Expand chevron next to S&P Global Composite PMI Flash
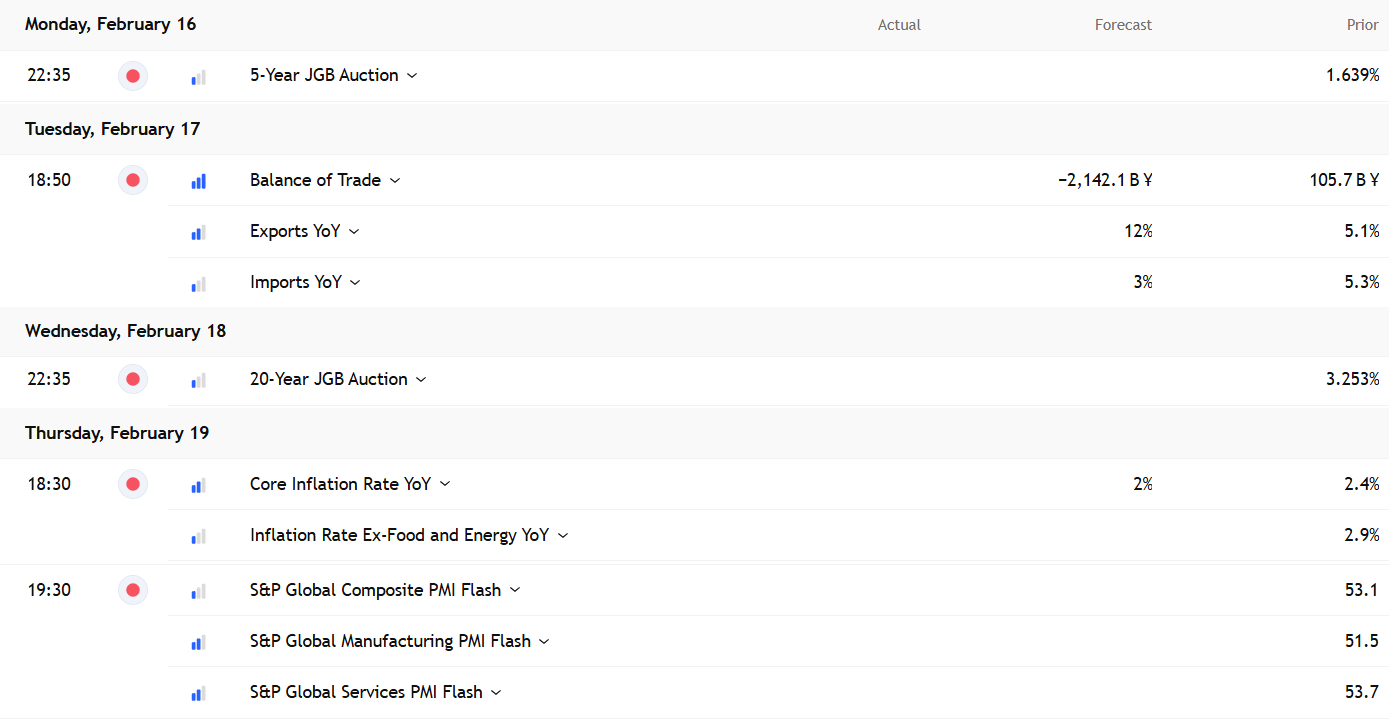 pos(515,591)
